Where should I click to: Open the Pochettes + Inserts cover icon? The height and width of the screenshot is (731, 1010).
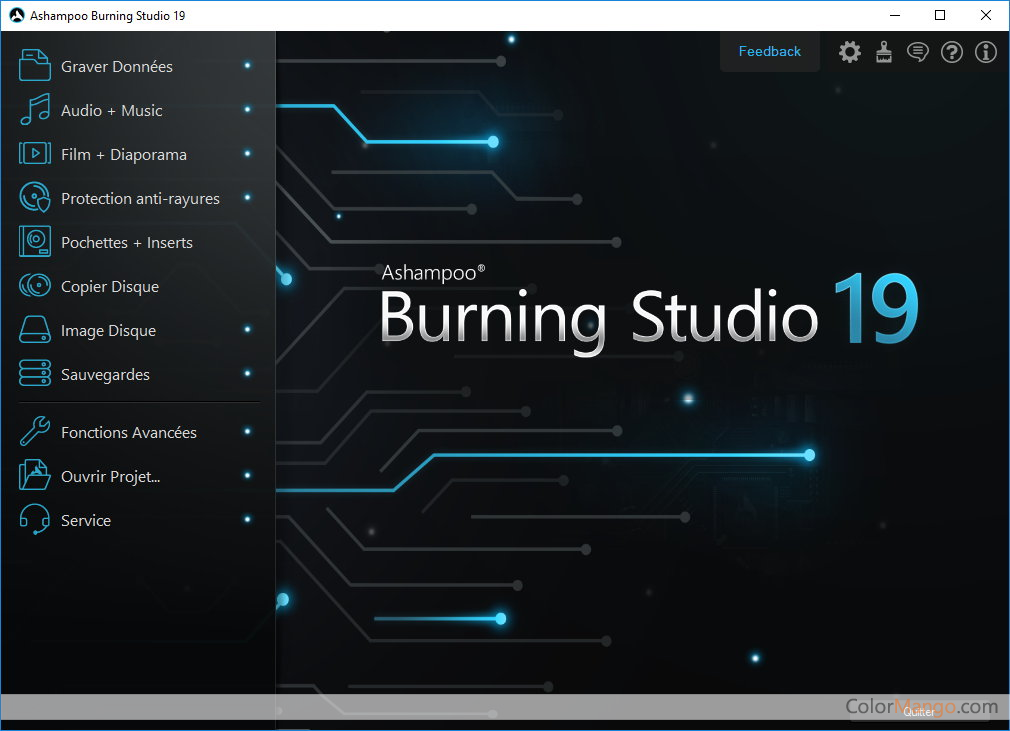click(35, 242)
